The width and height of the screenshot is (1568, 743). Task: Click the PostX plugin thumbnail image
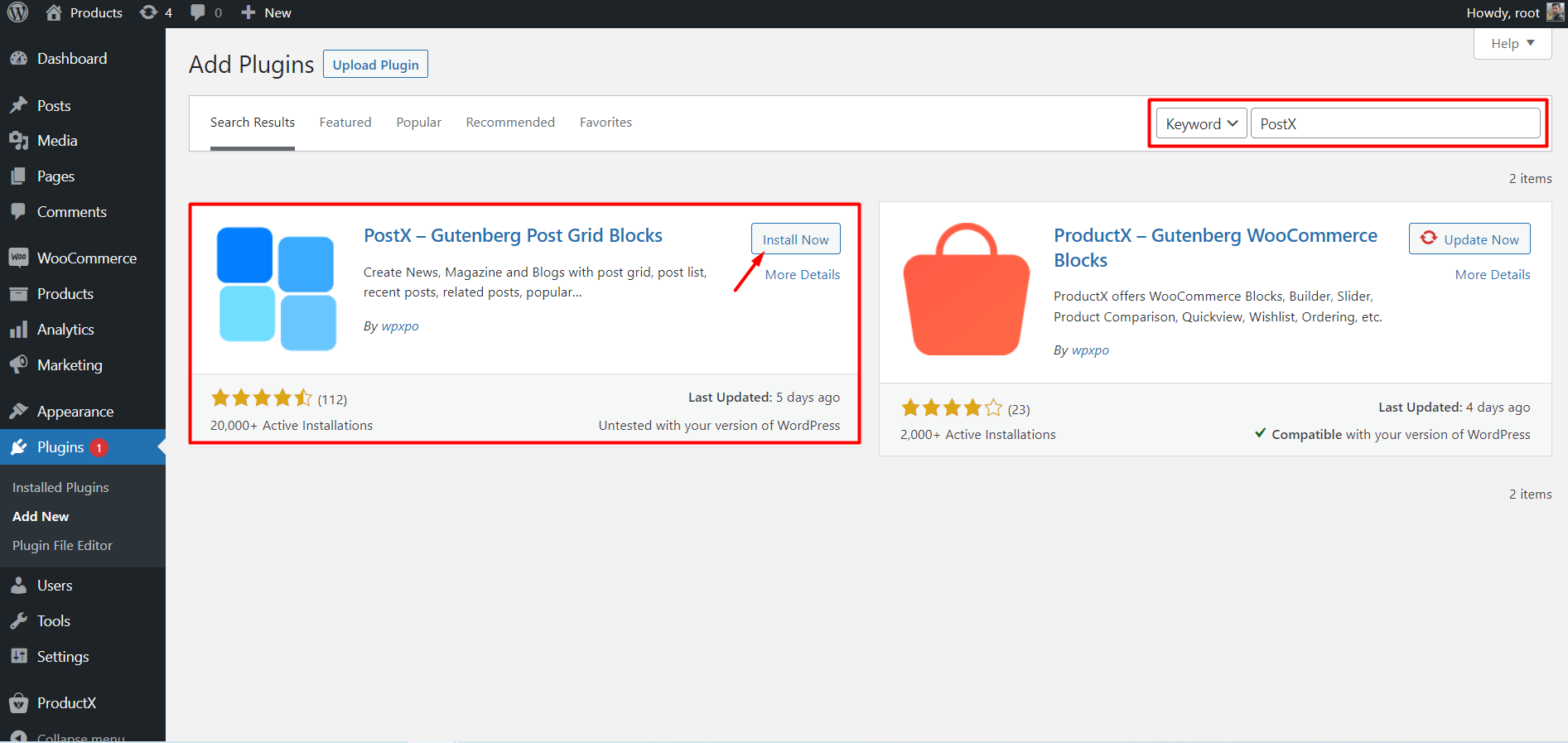(x=277, y=288)
